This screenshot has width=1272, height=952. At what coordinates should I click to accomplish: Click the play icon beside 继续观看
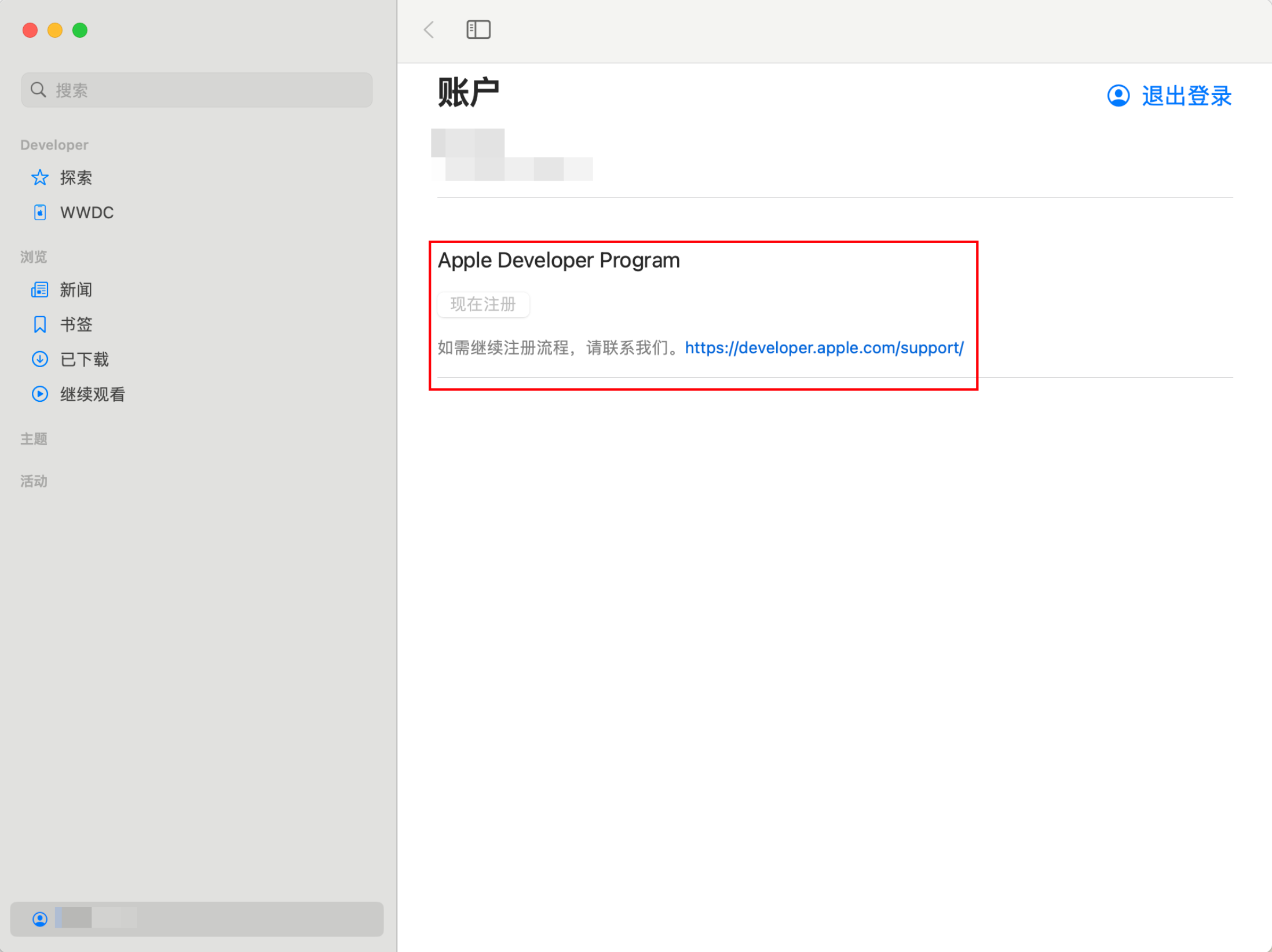(x=39, y=394)
